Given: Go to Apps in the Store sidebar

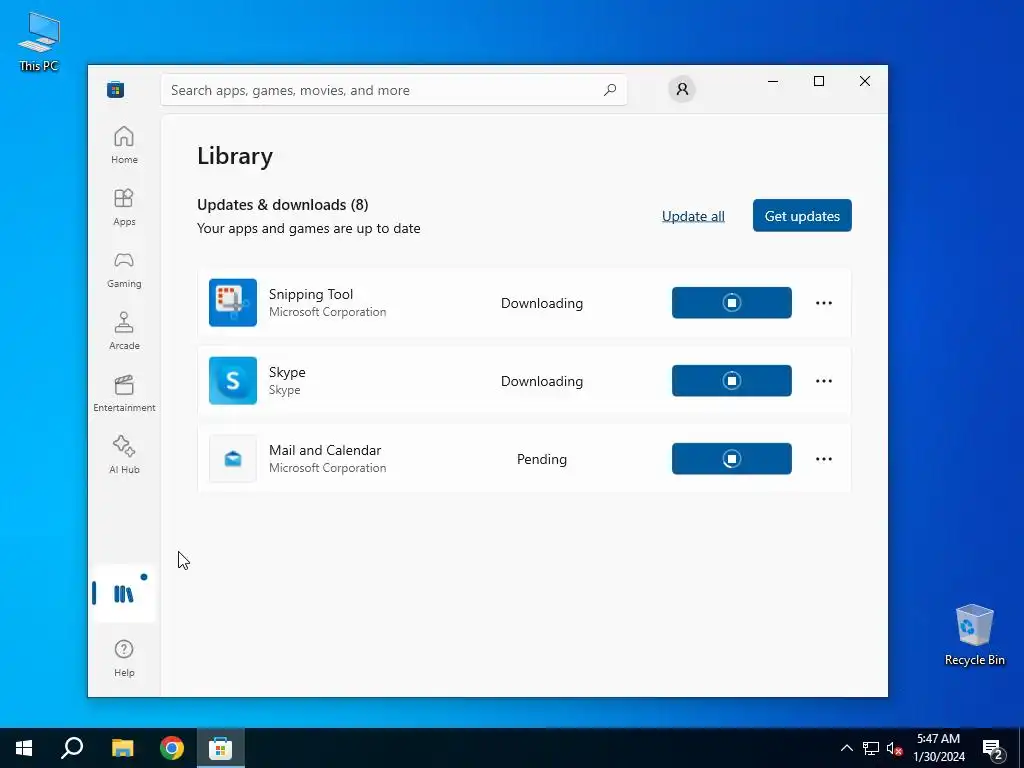Looking at the screenshot, I should (x=124, y=207).
